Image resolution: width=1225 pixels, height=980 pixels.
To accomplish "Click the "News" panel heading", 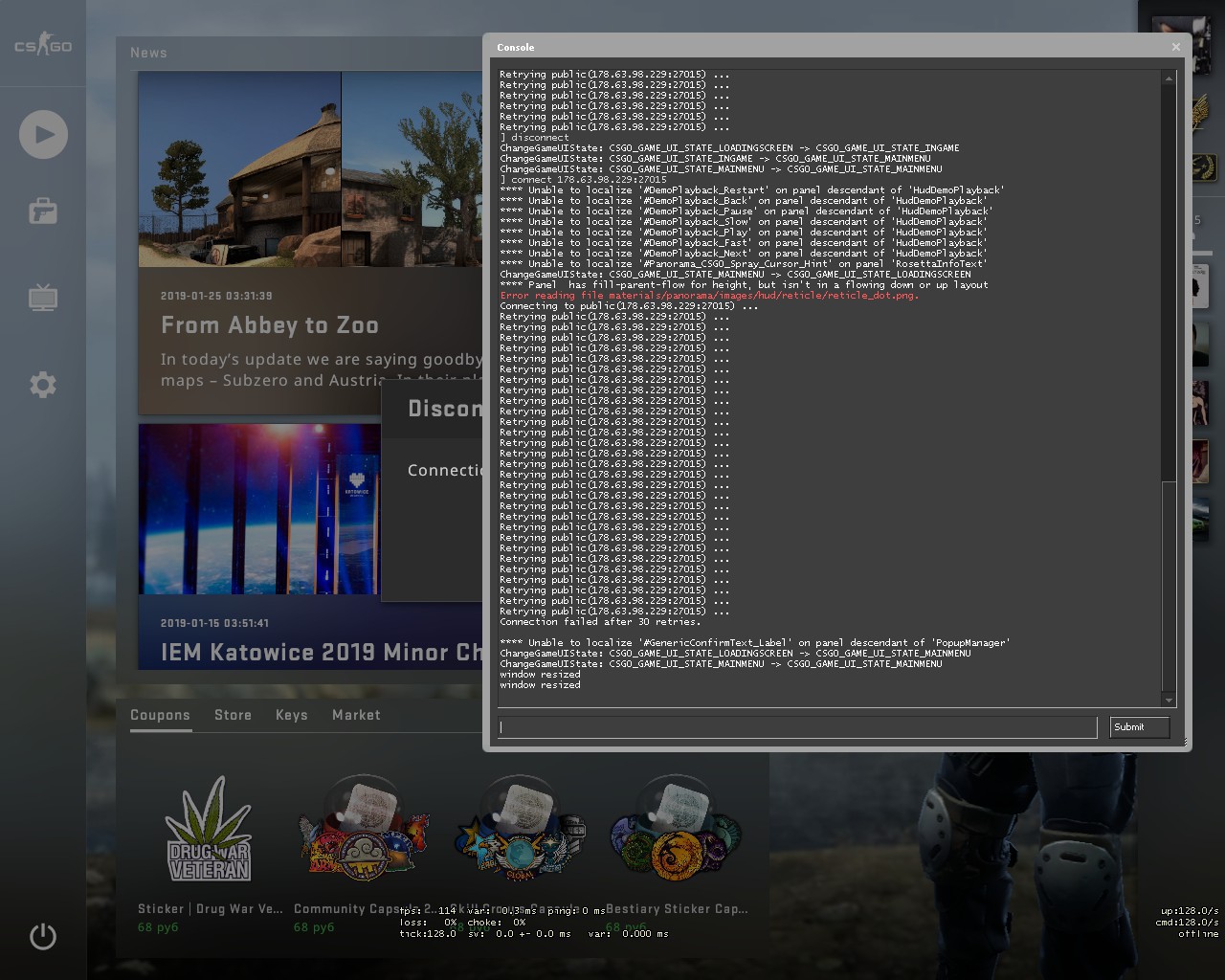I will 148,53.
